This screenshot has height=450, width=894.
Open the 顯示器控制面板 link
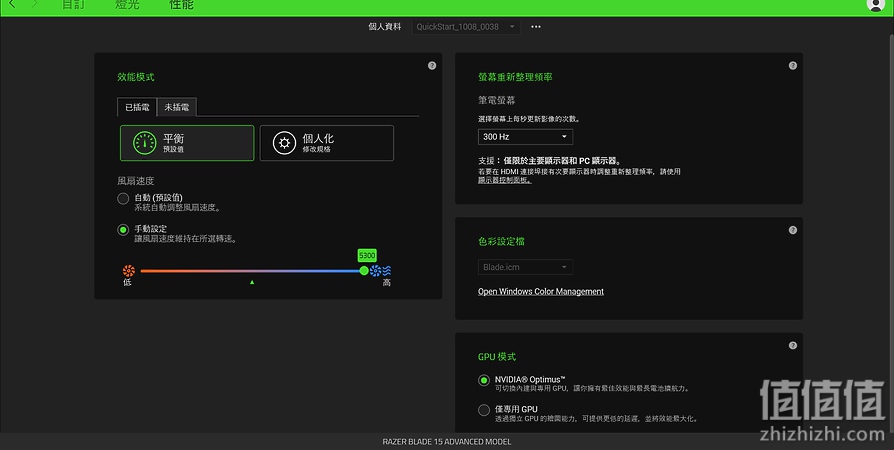click(x=505, y=180)
